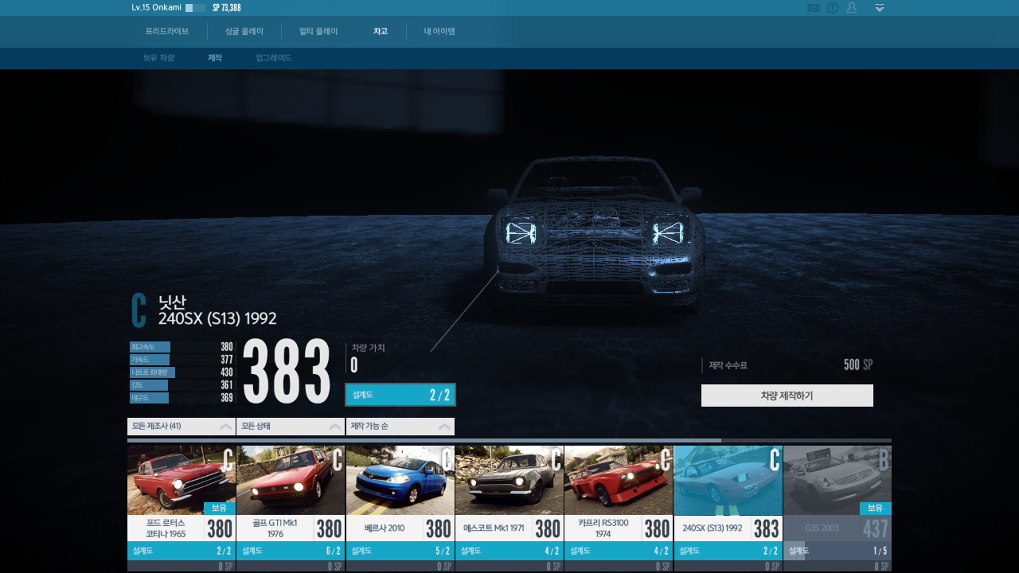Switch to the 업그레이드 sub-tab
The width and height of the screenshot is (1019, 573).
tap(273, 58)
